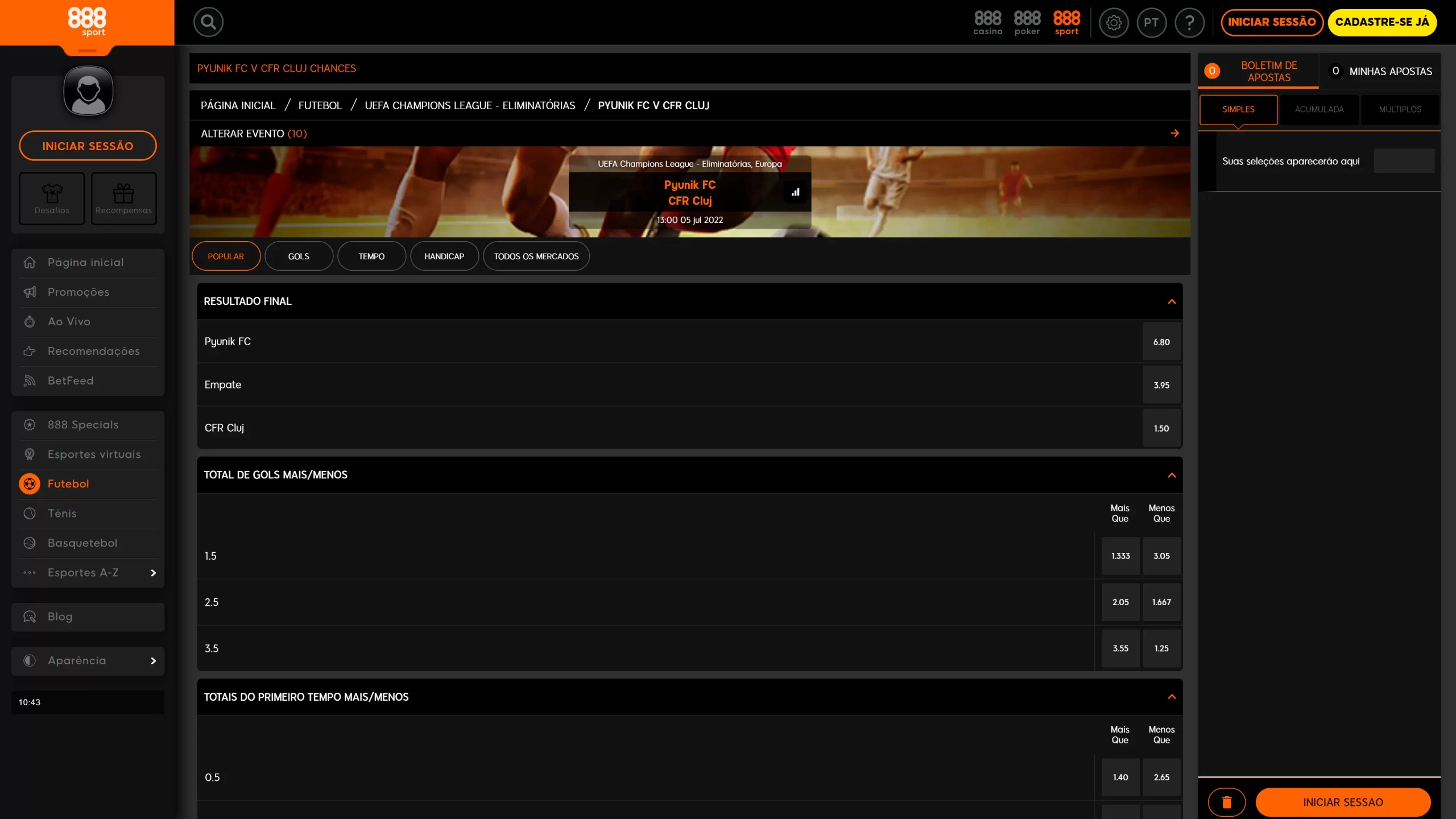Open Promoções in sidebar
The height and width of the screenshot is (819, 1456).
click(88, 292)
